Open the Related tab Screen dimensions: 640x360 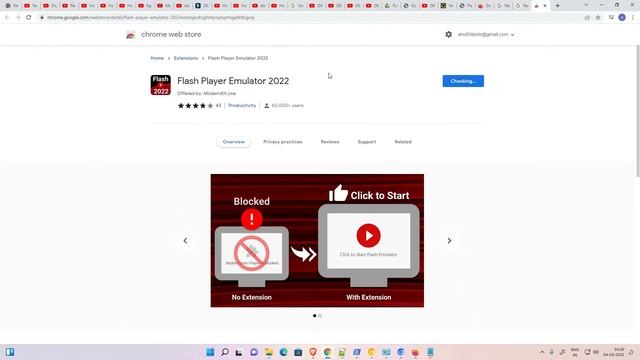(403, 142)
